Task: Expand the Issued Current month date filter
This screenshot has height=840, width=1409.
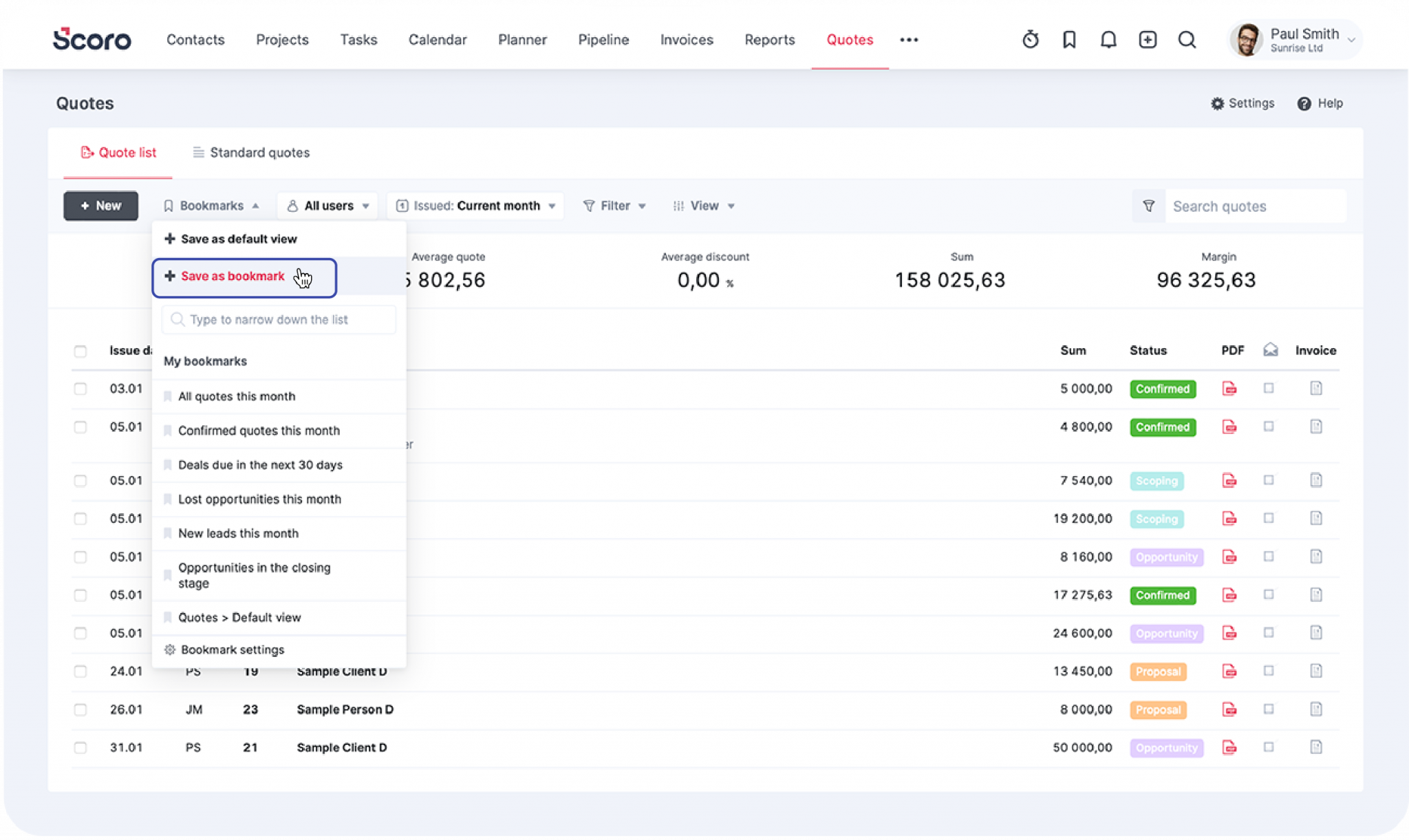Action: (x=475, y=205)
